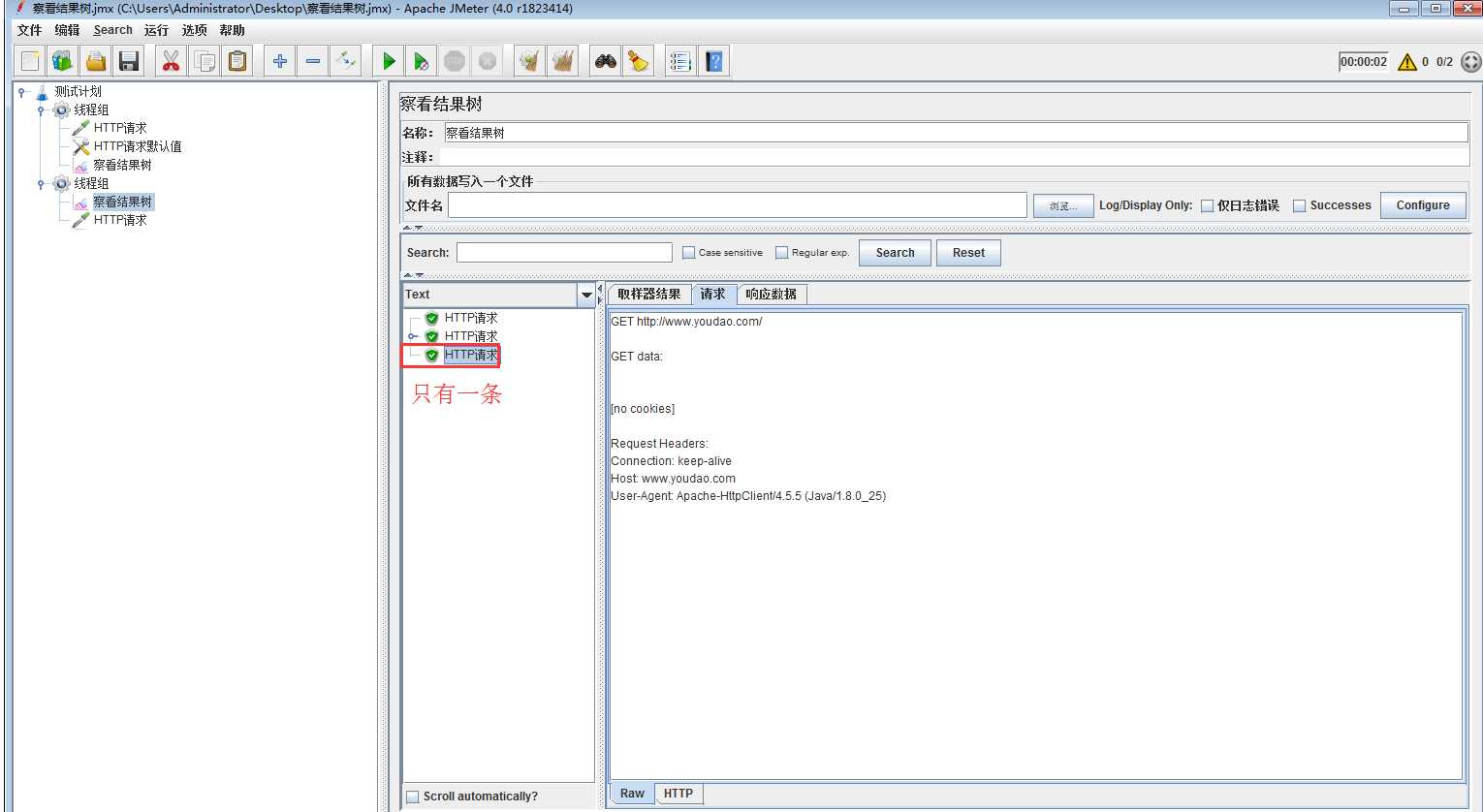1483x812 pixels.
Task: Create a new test plan via toolbar icon
Action: [x=30, y=62]
